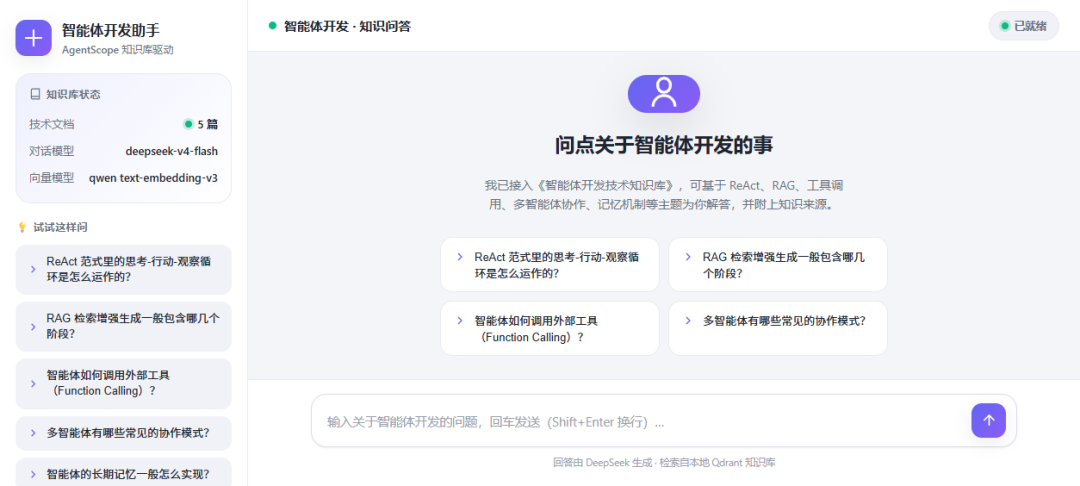
Task: Click the 5 篇 document count
Action: [x=207, y=125]
